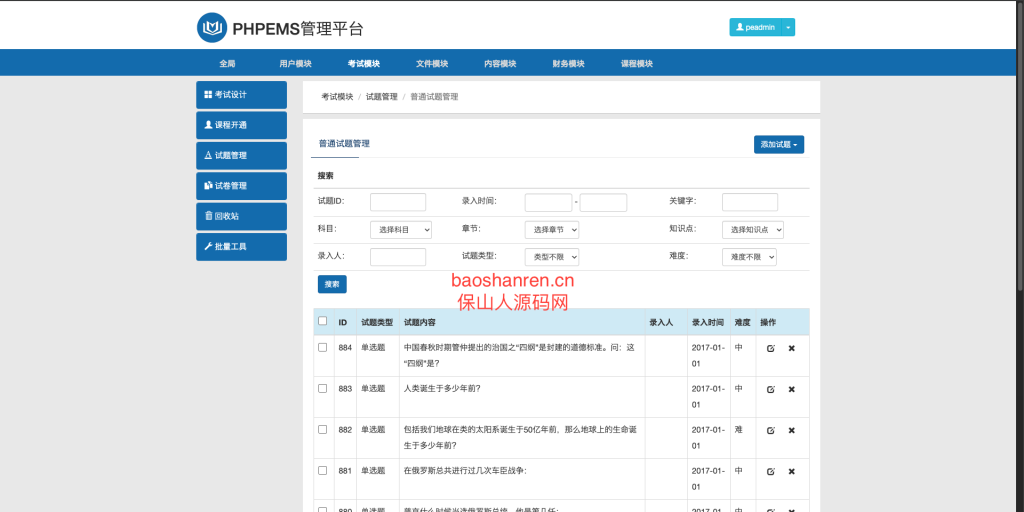Open the 用户模块 nav menu
The height and width of the screenshot is (512, 1024).
click(295, 63)
